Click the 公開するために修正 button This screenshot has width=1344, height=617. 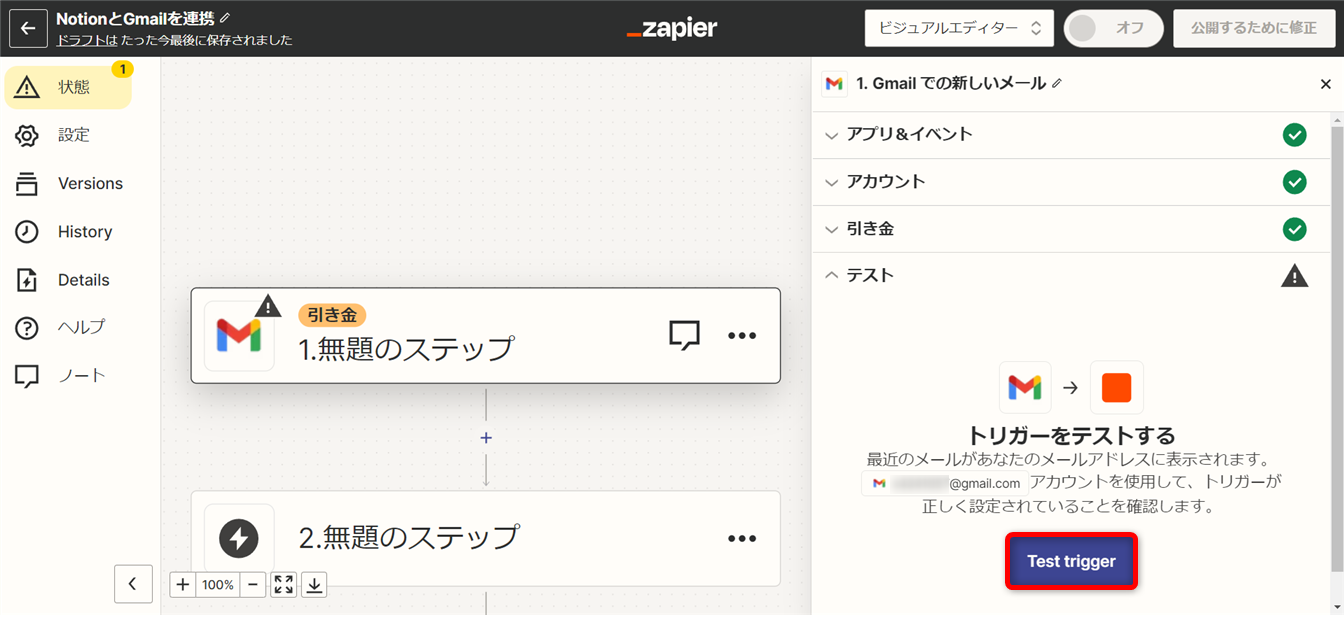tap(1253, 28)
